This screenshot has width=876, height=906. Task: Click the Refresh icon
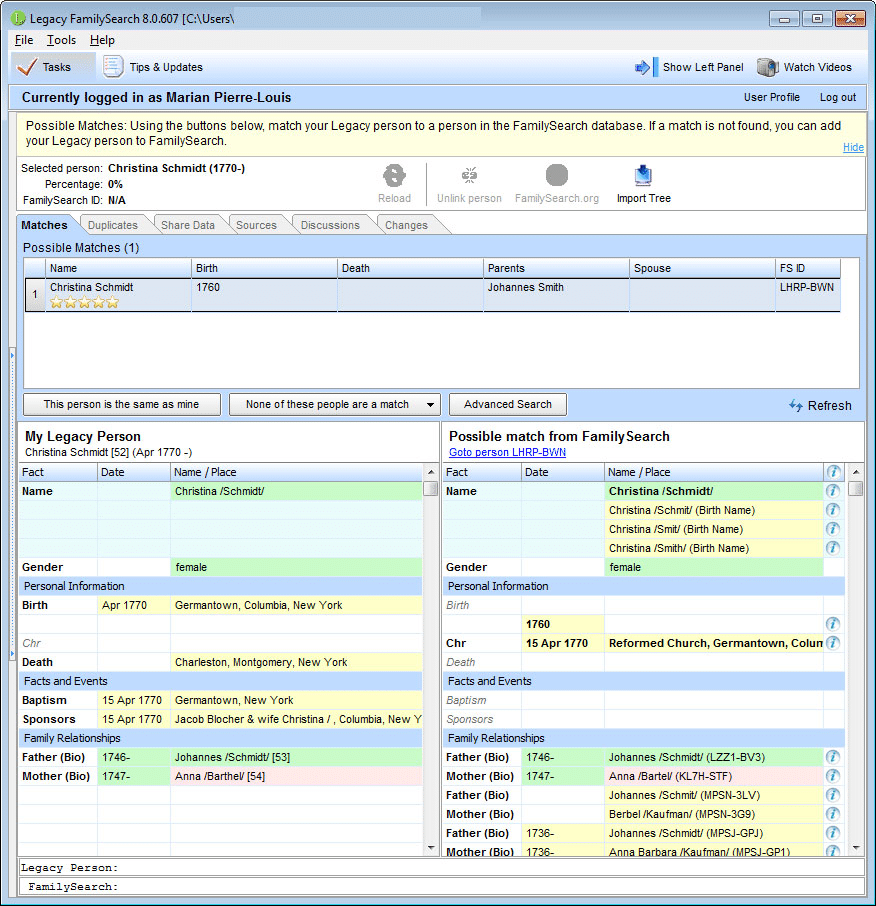pos(796,406)
